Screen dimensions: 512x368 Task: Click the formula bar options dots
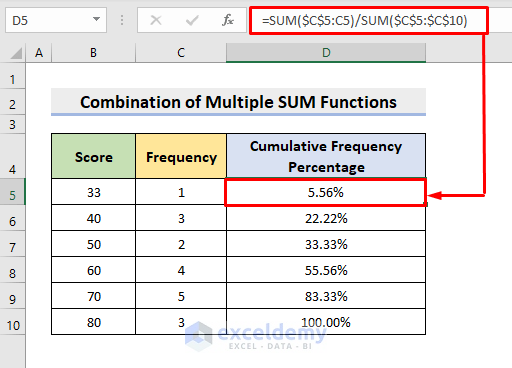[122, 20]
